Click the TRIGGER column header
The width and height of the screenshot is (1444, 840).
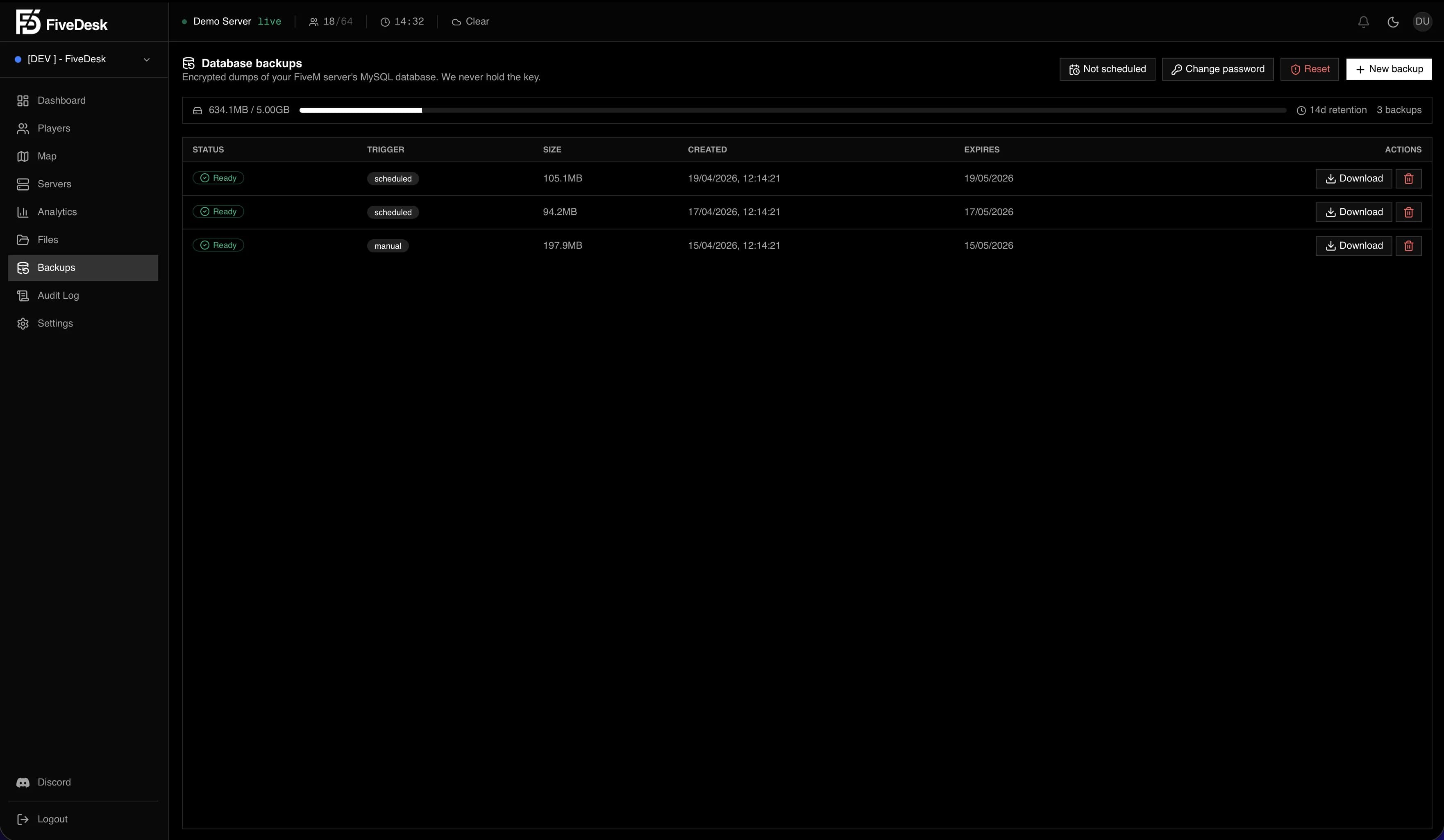click(386, 150)
